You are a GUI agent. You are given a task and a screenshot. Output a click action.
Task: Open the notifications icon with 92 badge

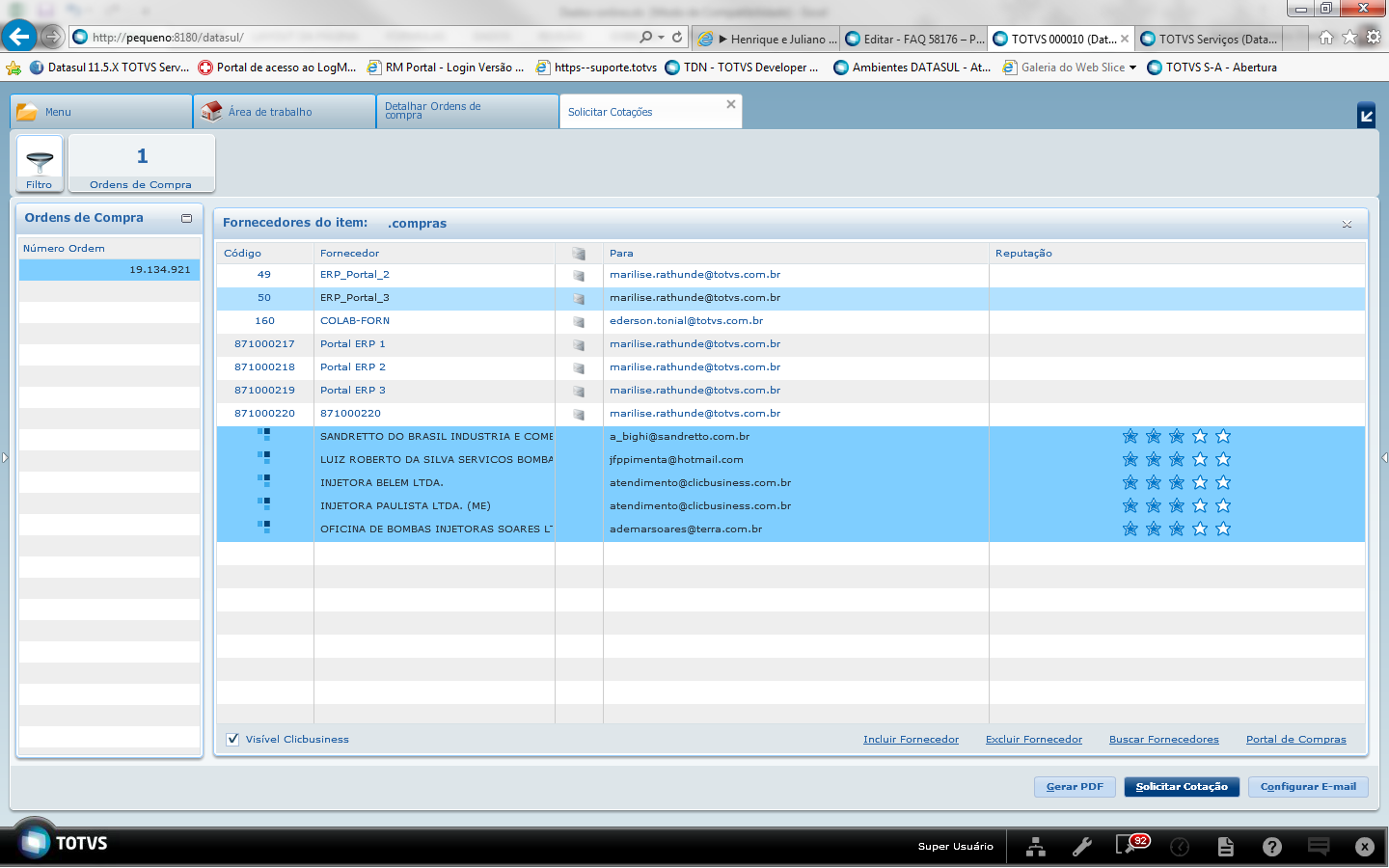click(1131, 845)
